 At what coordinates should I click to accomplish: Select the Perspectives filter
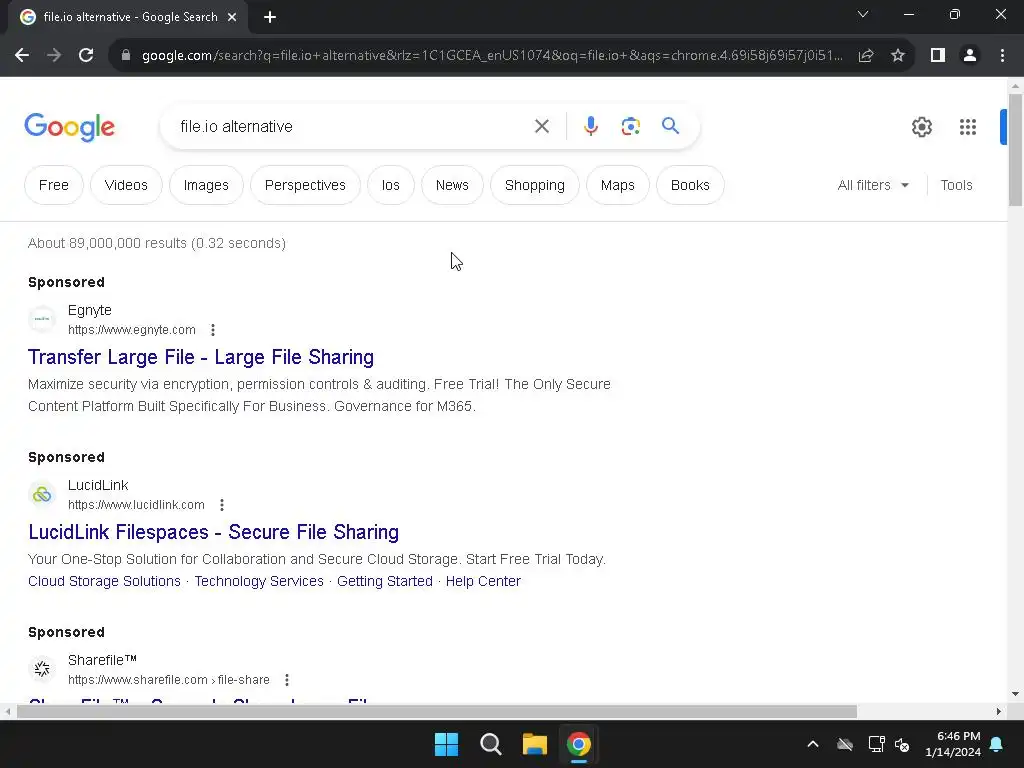(x=305, y=185)
